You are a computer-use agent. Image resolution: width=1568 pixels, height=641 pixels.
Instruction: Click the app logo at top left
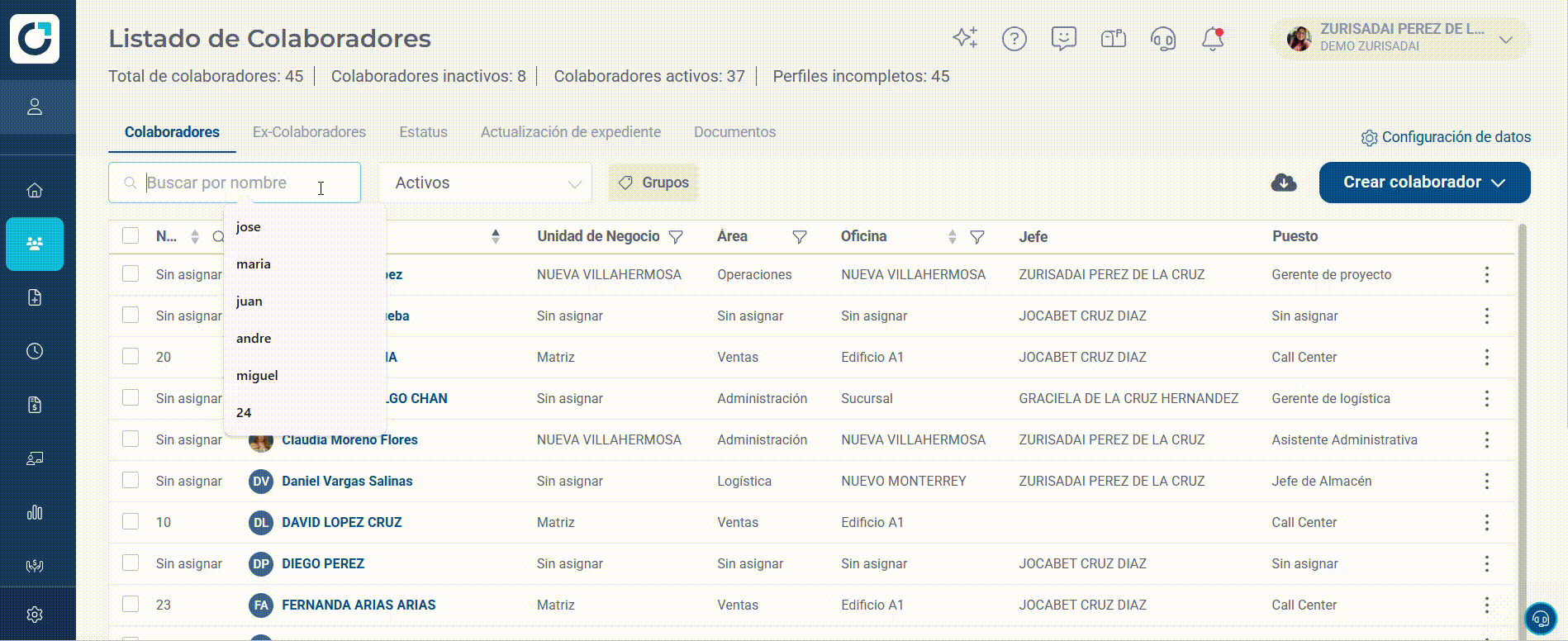35,38
